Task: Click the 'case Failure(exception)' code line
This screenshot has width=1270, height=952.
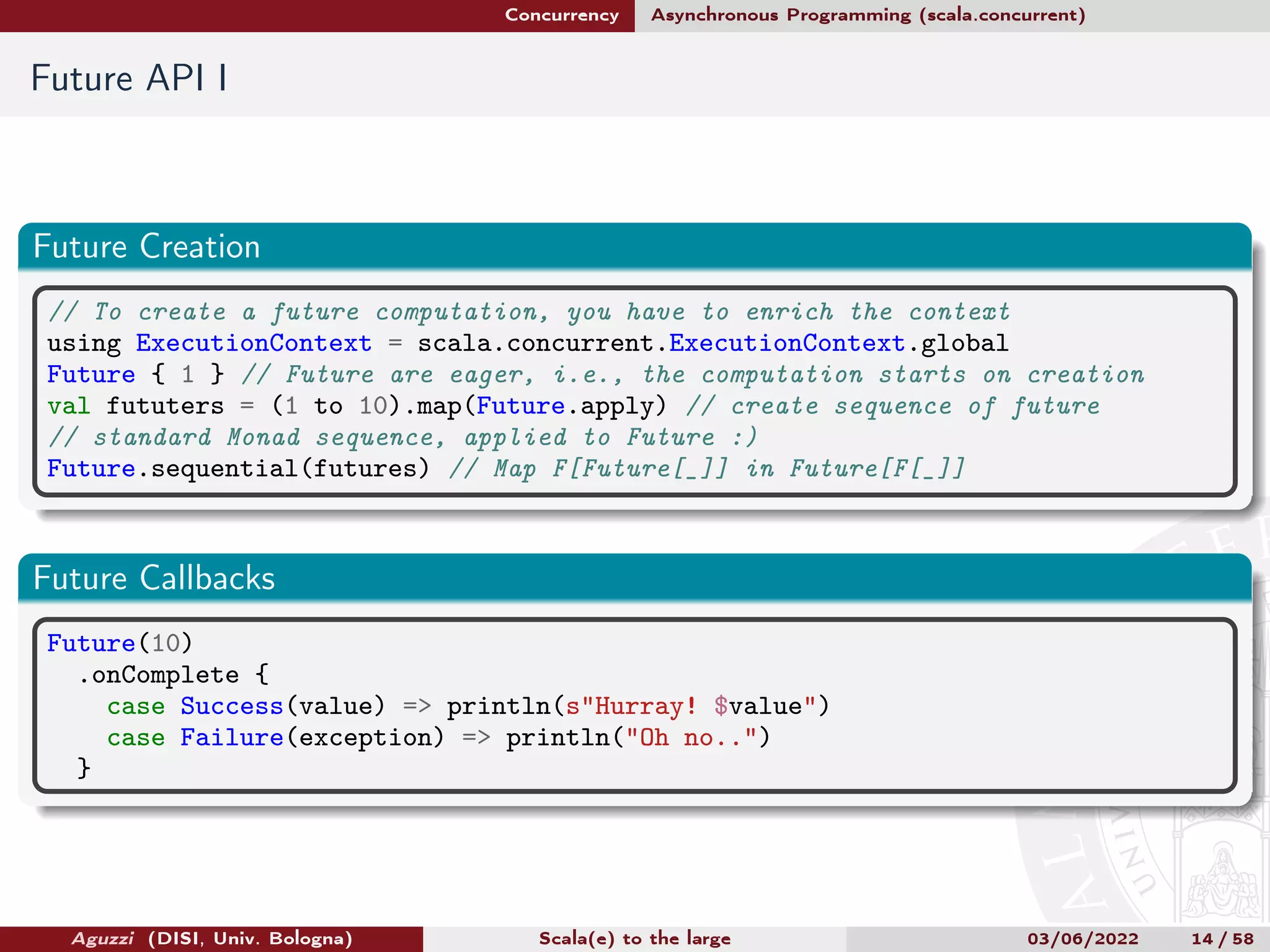Action: [438, 738]
